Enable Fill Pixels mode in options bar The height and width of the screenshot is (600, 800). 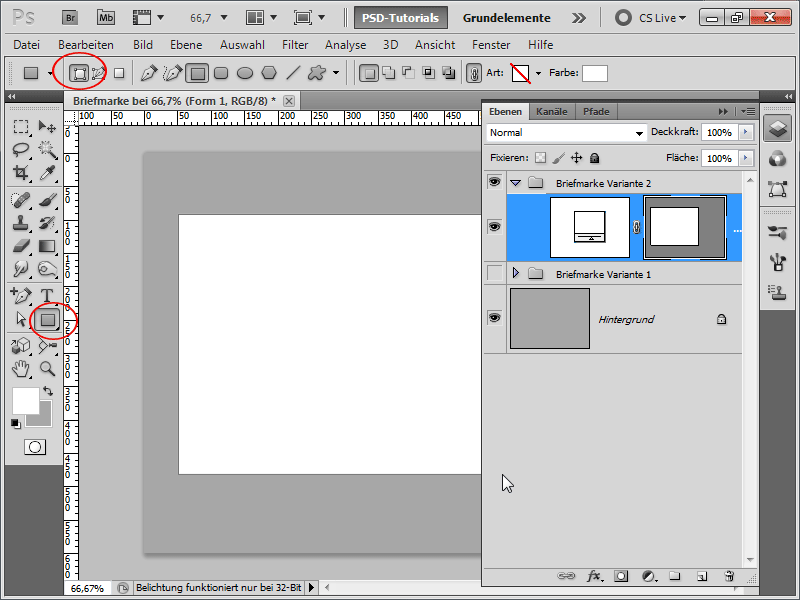pyautogui.click(x=119, y=73)
